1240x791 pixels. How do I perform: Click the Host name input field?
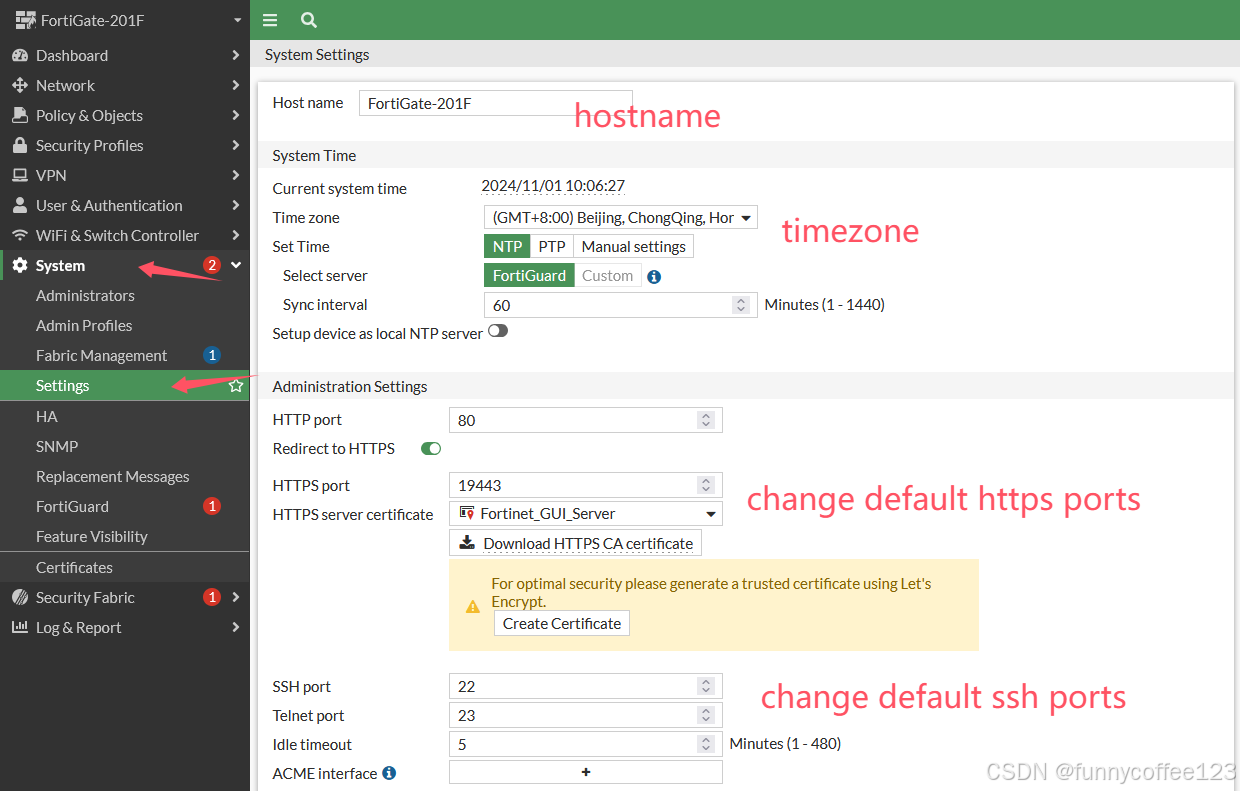point(496,103)
